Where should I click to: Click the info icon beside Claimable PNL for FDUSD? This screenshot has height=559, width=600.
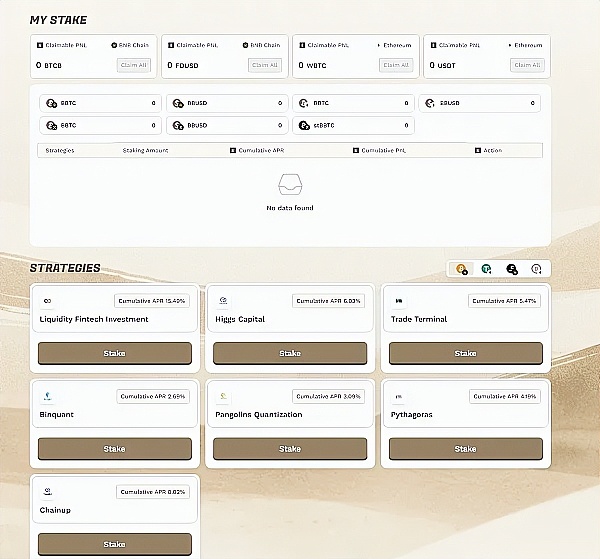click(171, 45)
